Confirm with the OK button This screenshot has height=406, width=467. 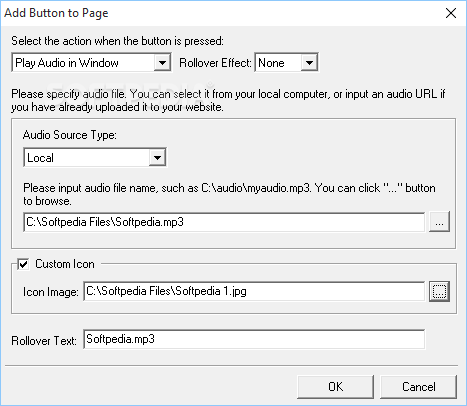click(335, 387)
